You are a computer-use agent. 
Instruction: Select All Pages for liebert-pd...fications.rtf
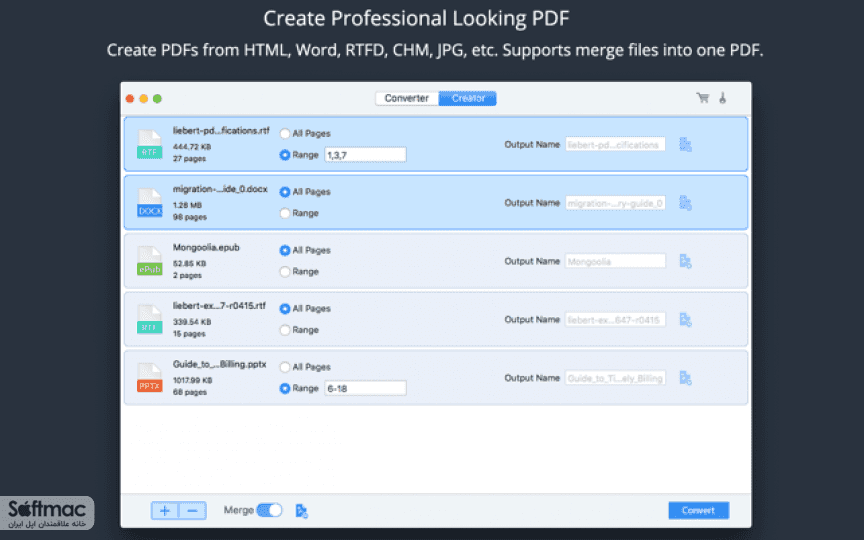point(284,133)
